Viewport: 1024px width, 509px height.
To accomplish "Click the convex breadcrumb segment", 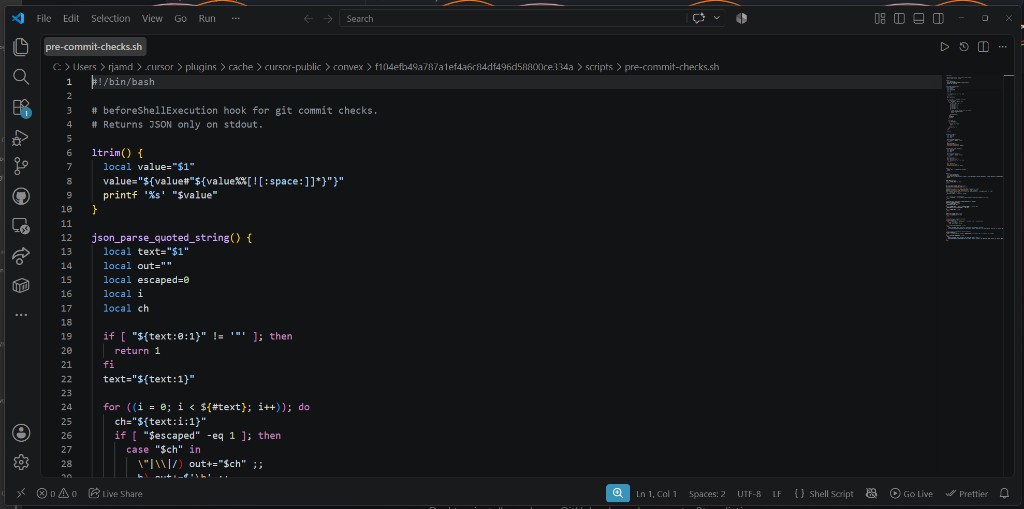I will click(x=348, y=67).
